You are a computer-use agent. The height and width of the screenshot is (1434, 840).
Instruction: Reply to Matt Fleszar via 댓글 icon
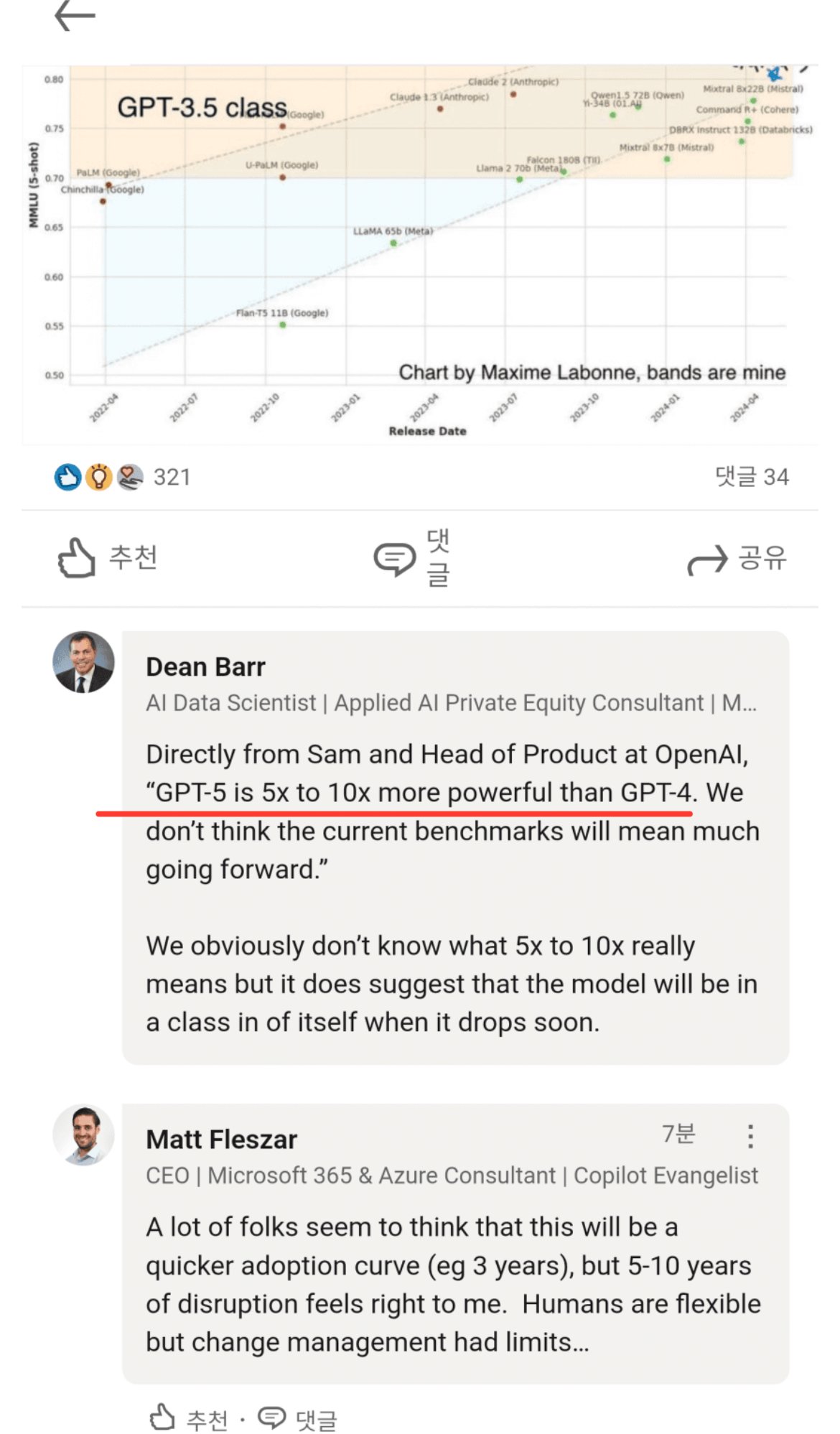(297, 1418)
